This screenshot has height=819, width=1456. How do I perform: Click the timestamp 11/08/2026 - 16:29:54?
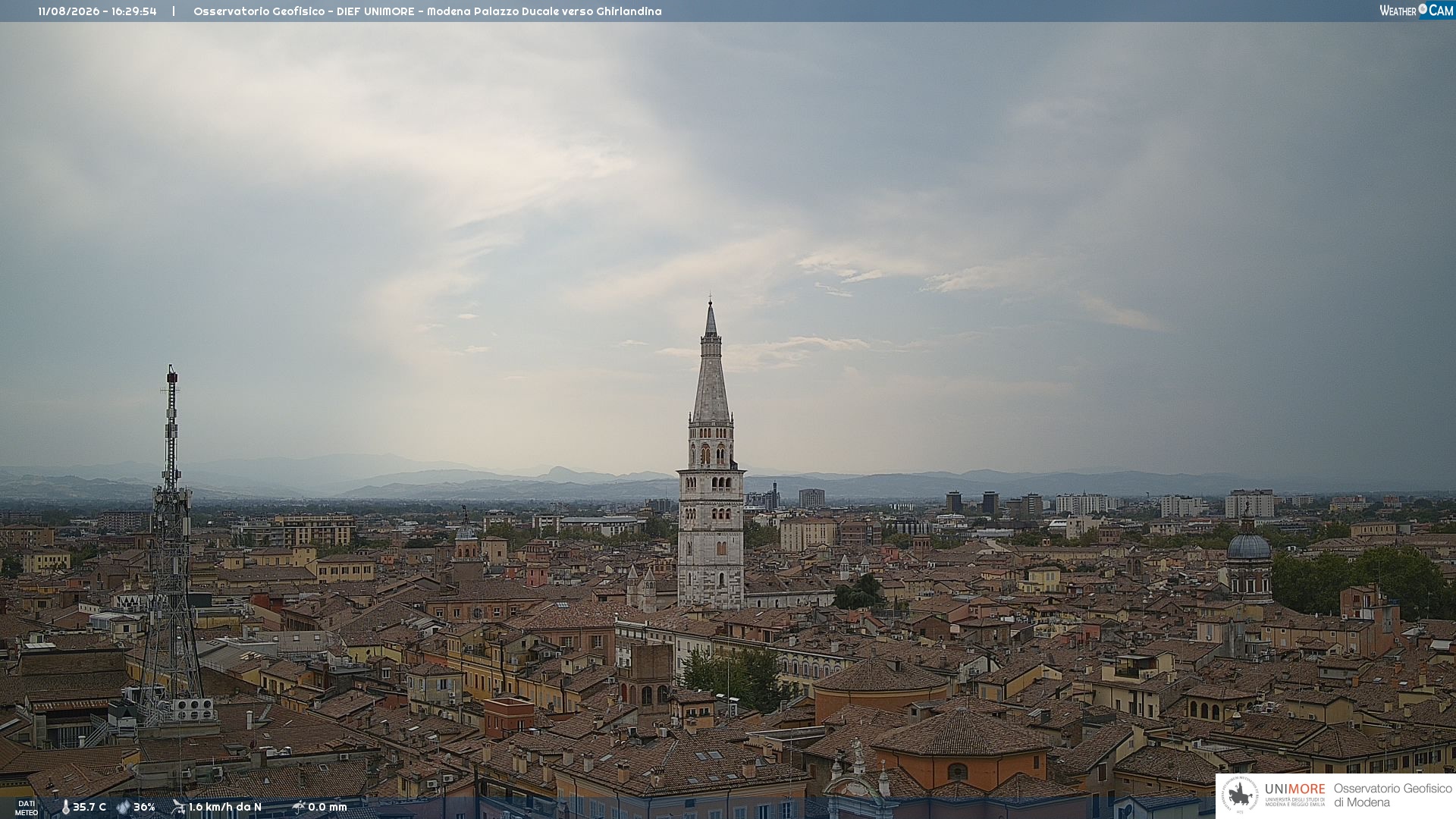tap(97, 11)
